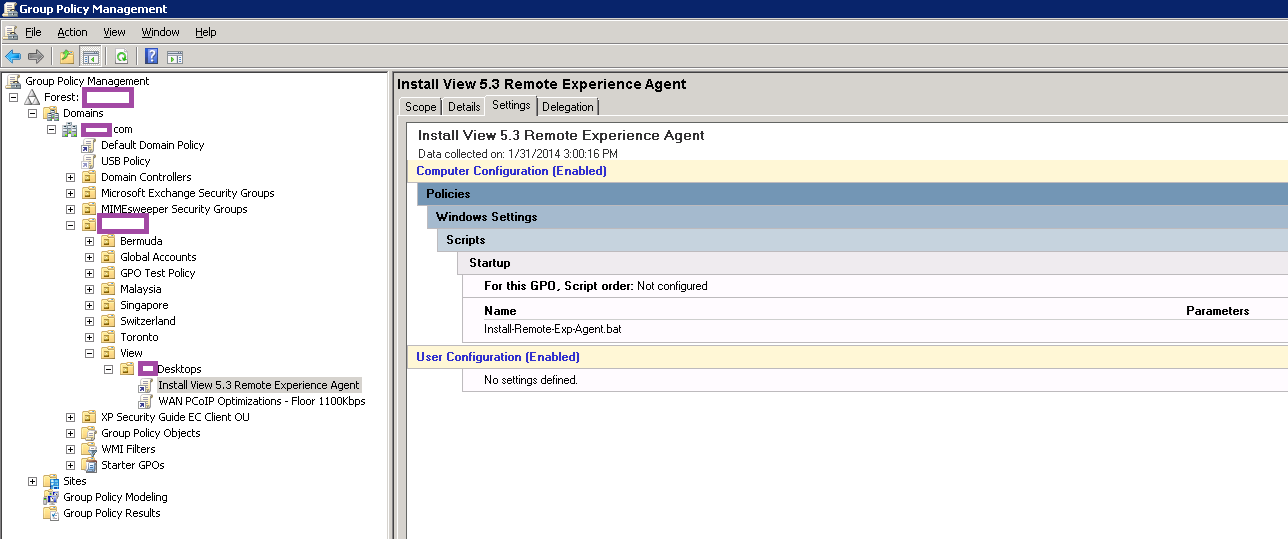Screen dimensions: 1288x539
Task: Expand the XP Security Guide EC Client OU
Action: (70, 417)
